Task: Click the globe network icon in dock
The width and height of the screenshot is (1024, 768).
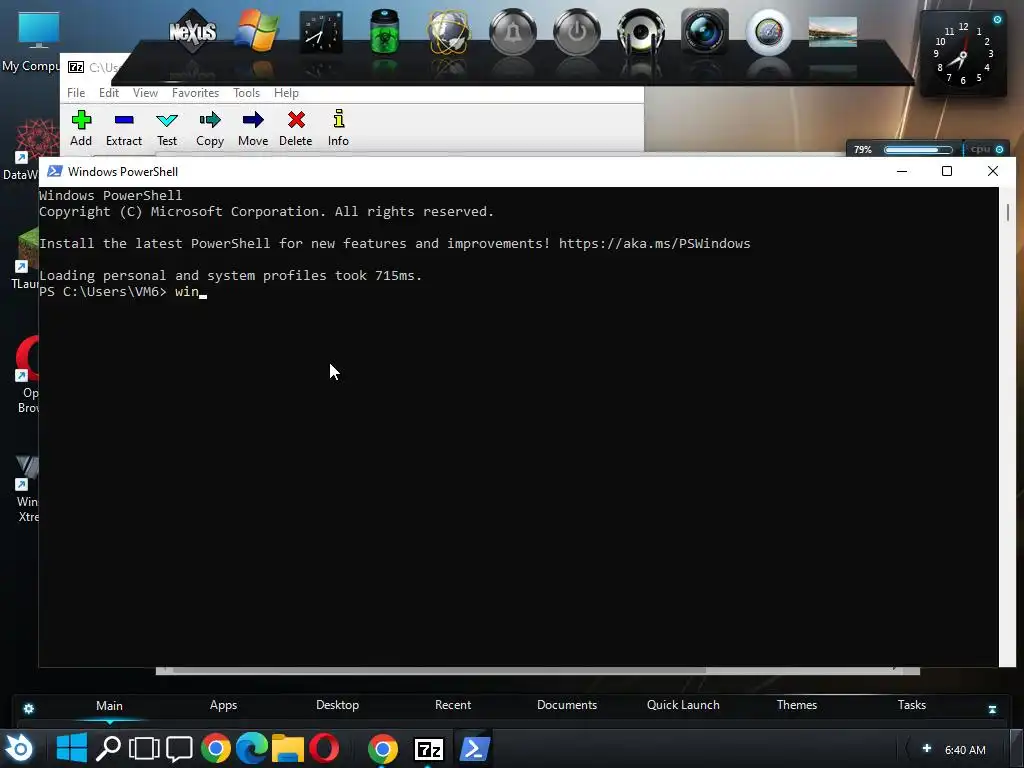Action: tap(448, 32)
